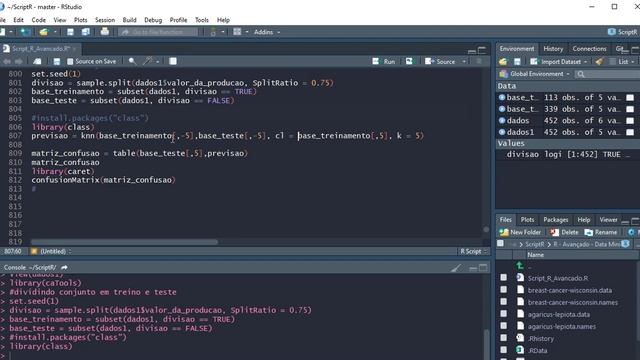
Task: Run the current line with Run button
Action: [384, 62]
